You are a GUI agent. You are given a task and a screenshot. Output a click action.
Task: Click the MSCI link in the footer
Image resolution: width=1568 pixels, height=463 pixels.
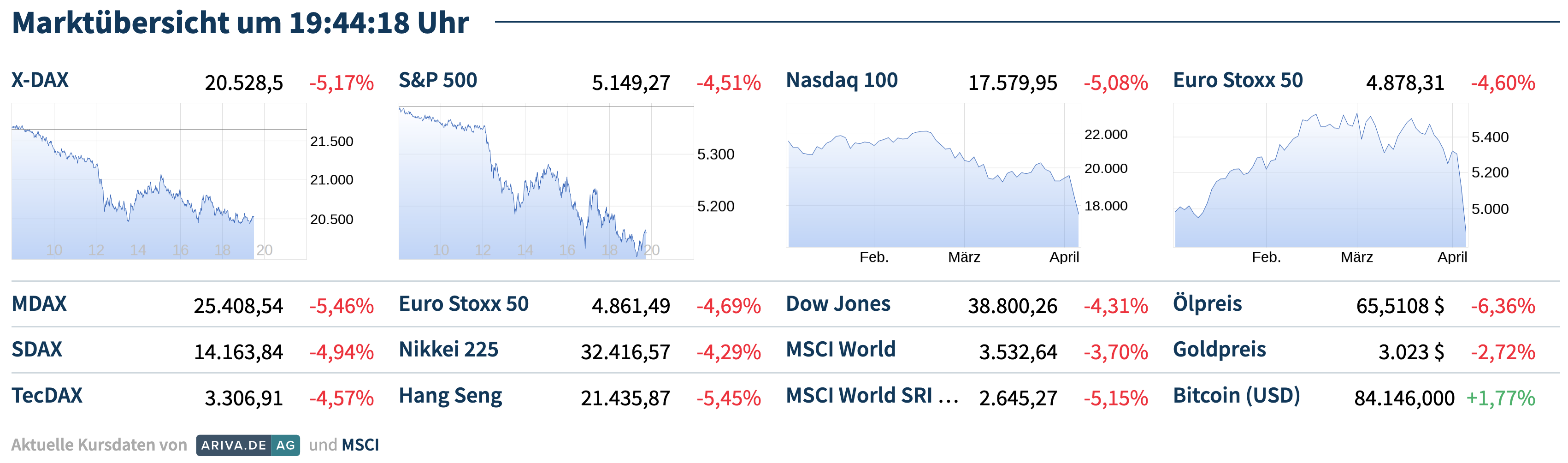360,445
